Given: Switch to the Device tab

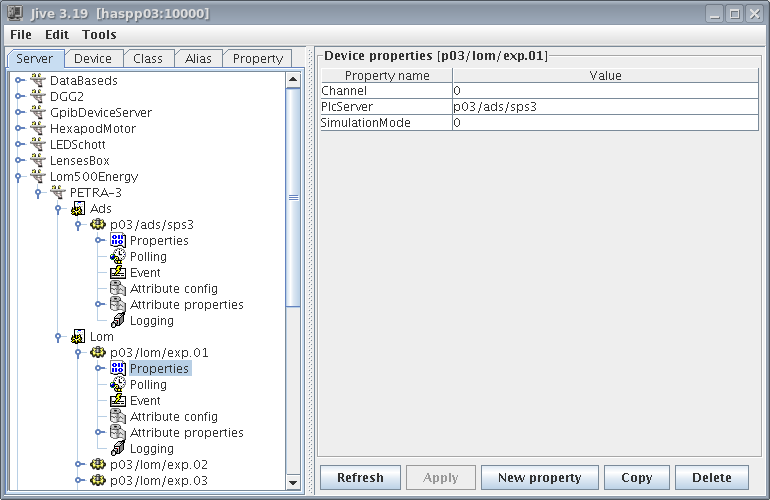Looking at the screenshot, I should pyautogui.click(x=93, y=58).
